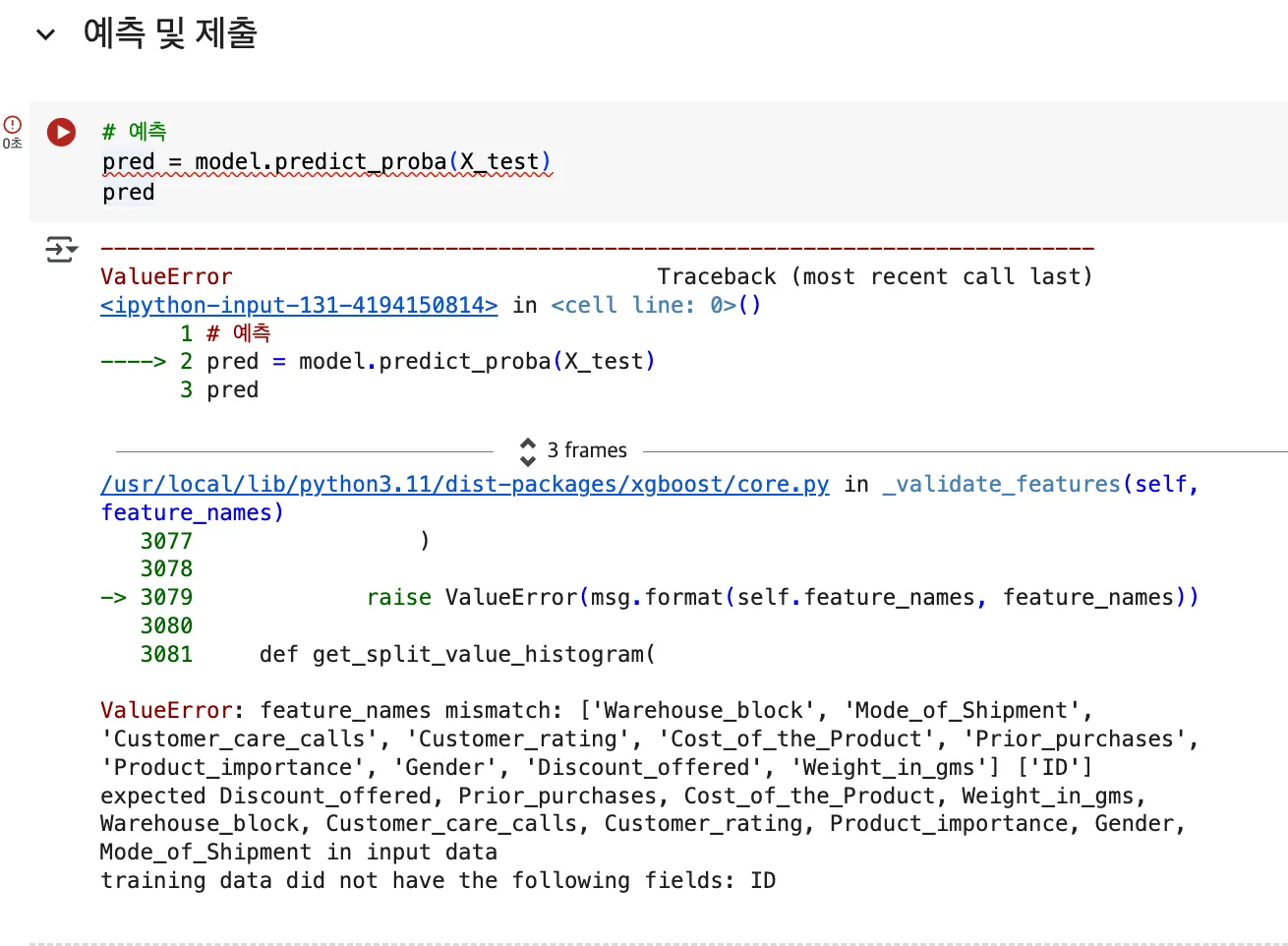The image size is (1288, 946).
Task: Click 'expected Discount_offered, Prior_purchases' line
Action: coord(623,796)
